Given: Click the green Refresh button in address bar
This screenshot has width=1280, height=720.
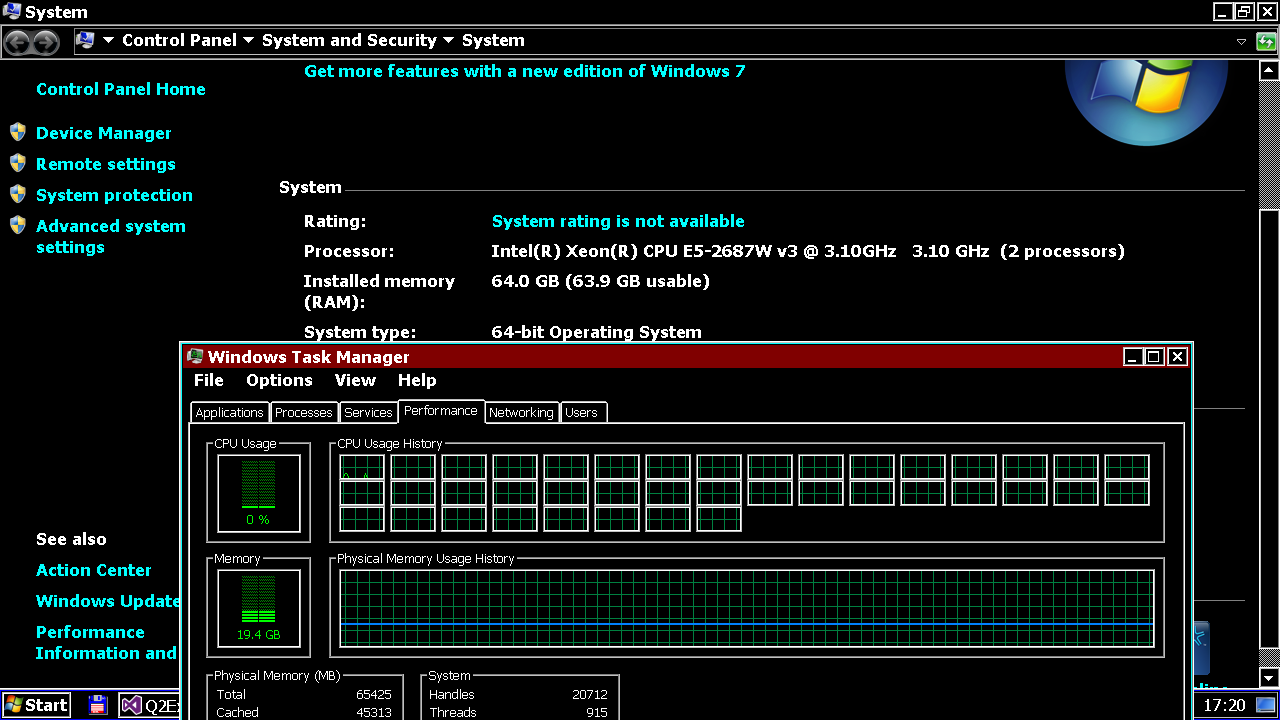Looking at the screenshot, I should click(1266, 42).
